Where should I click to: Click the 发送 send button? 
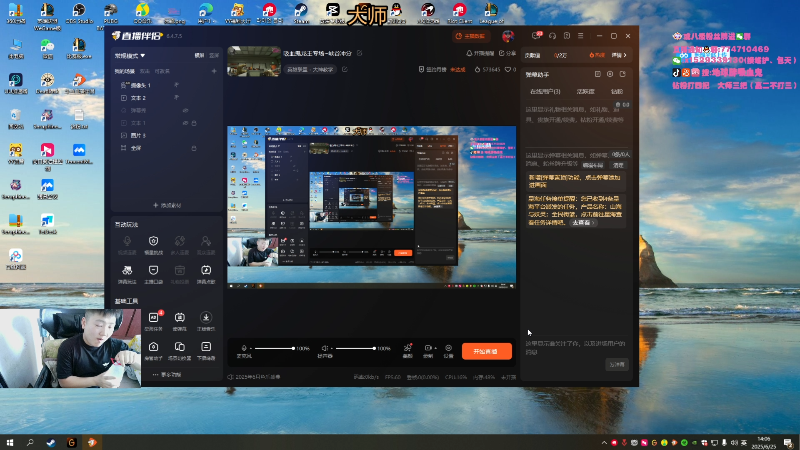pyautogui.click(x=617, y=365)
